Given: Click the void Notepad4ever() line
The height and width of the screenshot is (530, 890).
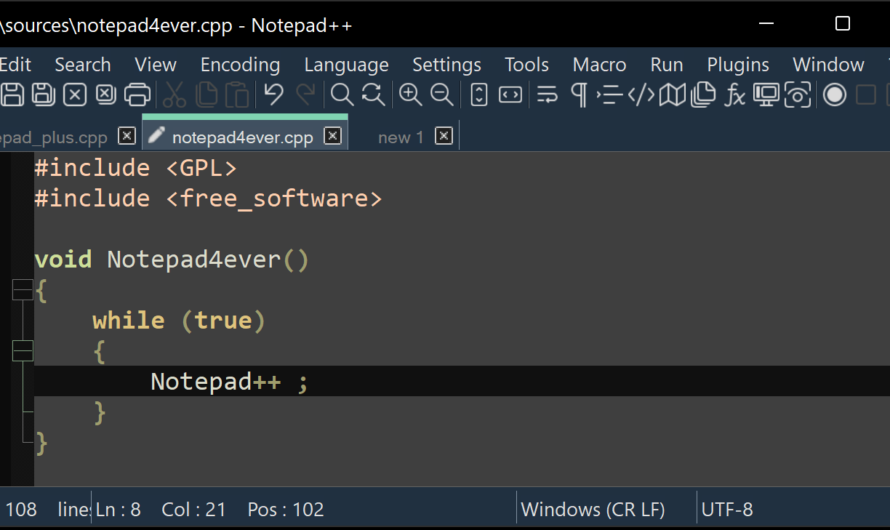Looking at the screenshot, I should [171, 260].
